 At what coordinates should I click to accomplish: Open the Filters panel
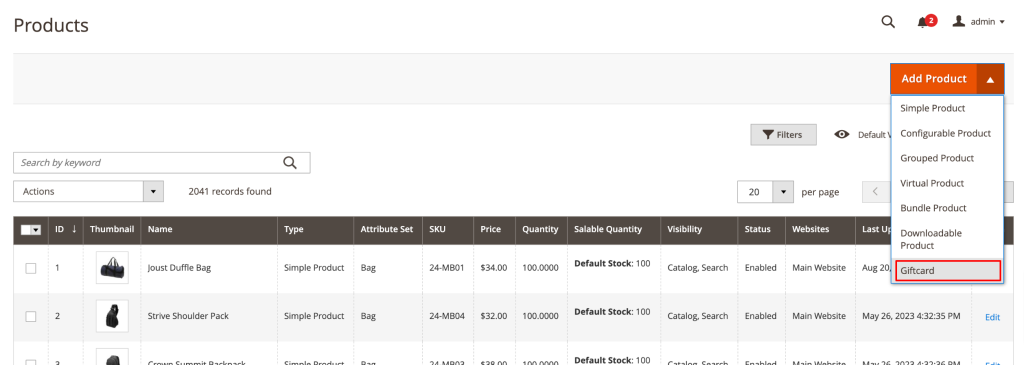click(783, 135)
